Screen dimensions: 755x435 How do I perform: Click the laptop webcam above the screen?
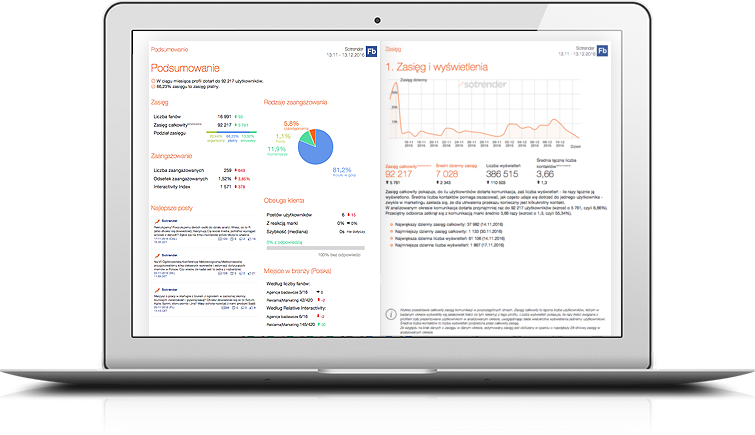point(378,21)
